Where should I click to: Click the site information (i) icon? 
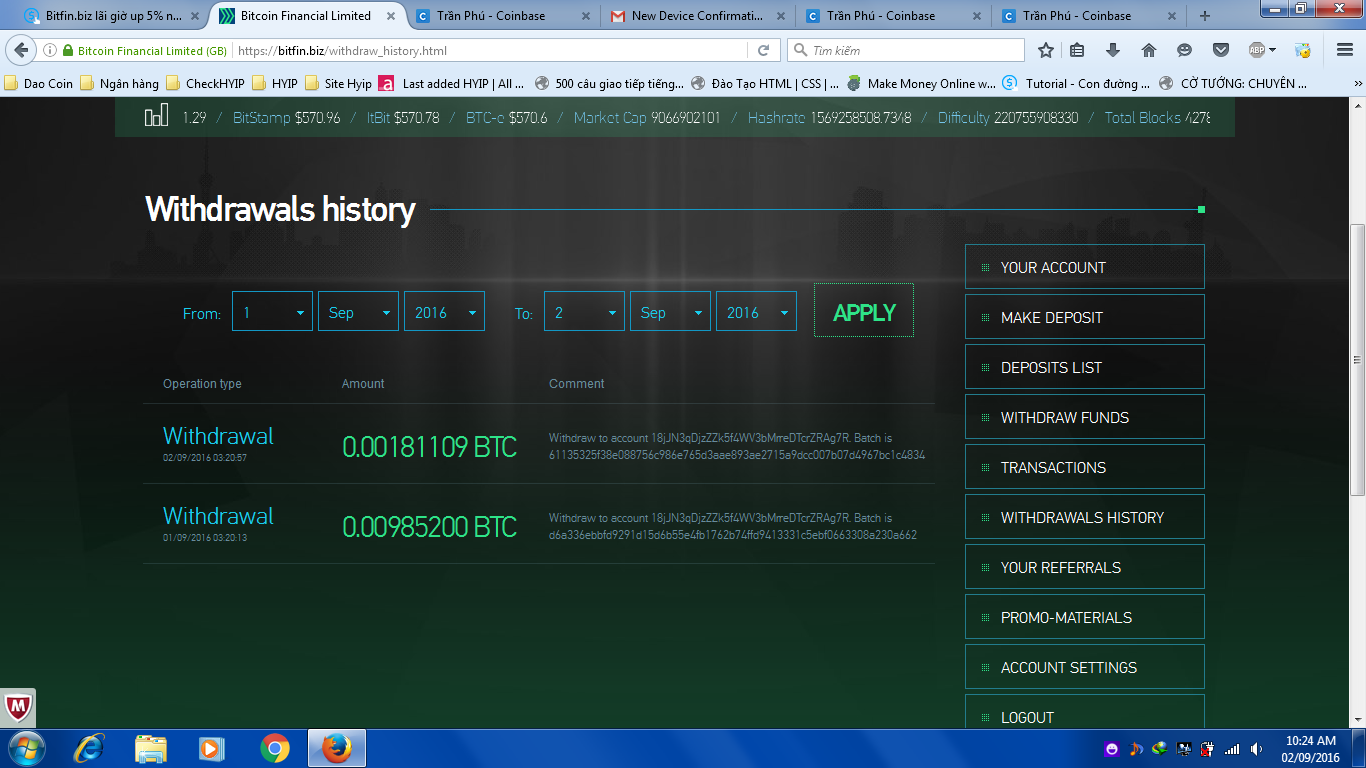click(x=49, y=50)
